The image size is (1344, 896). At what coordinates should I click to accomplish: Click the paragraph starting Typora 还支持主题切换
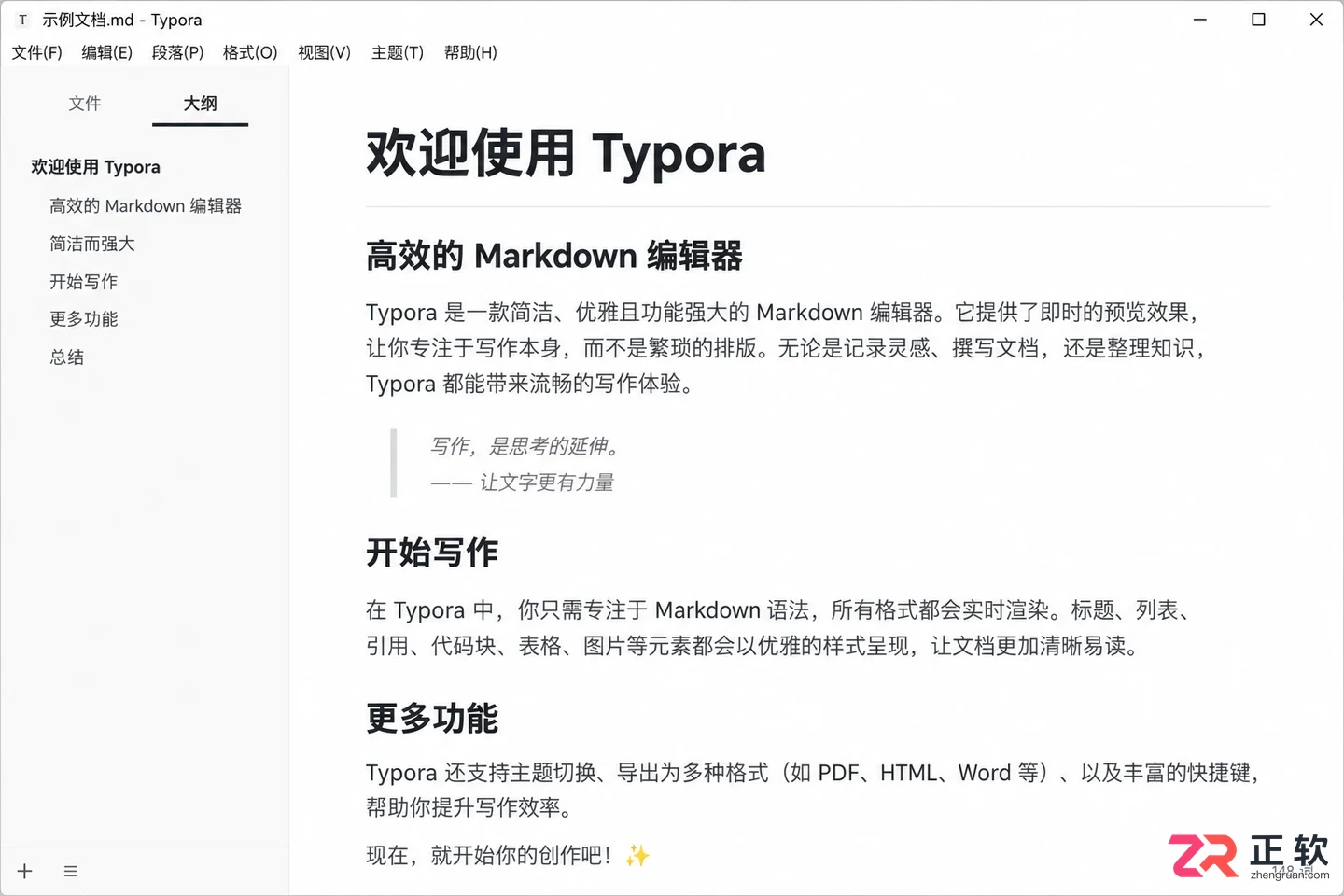814,790
